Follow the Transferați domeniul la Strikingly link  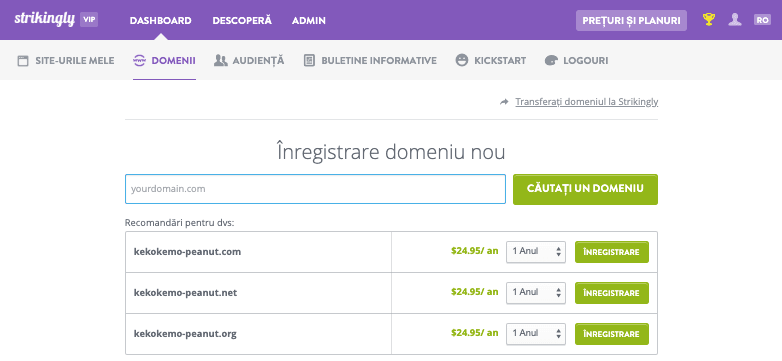tap(586, 102)
